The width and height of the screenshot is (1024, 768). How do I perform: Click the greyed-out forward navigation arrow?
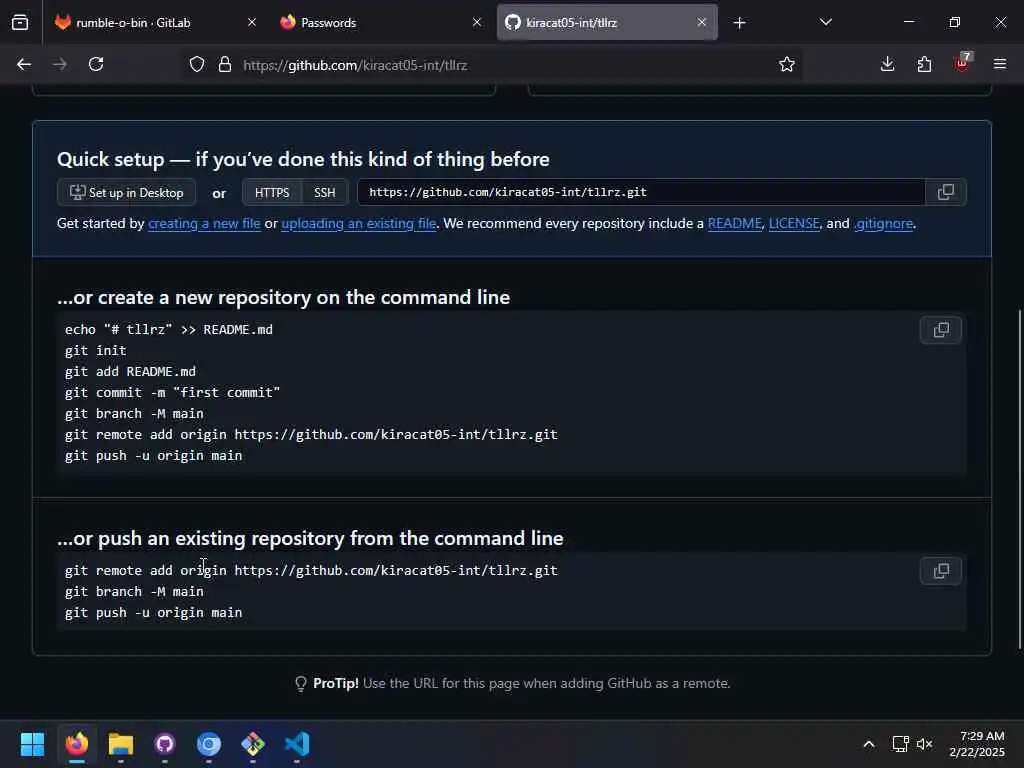[60, 64]
